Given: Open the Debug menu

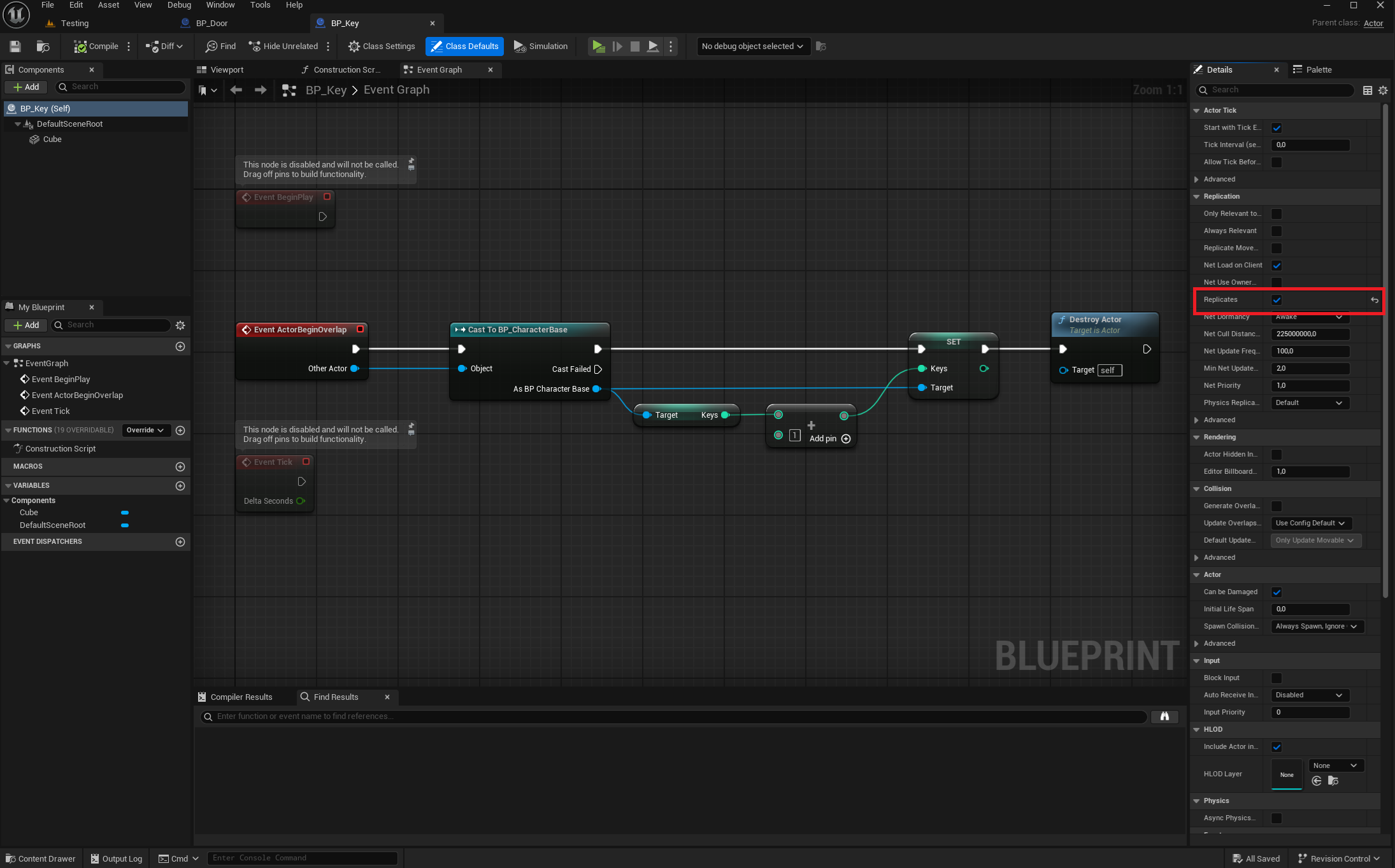Looking at the screenshot, I should click(179, 5).
